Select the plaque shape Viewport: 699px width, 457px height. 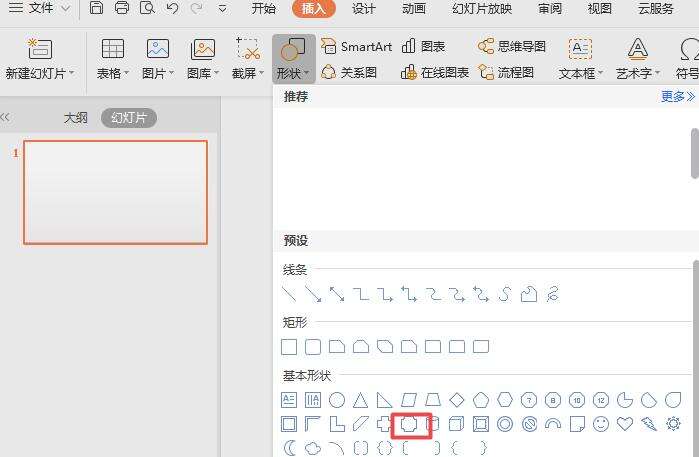409,424
